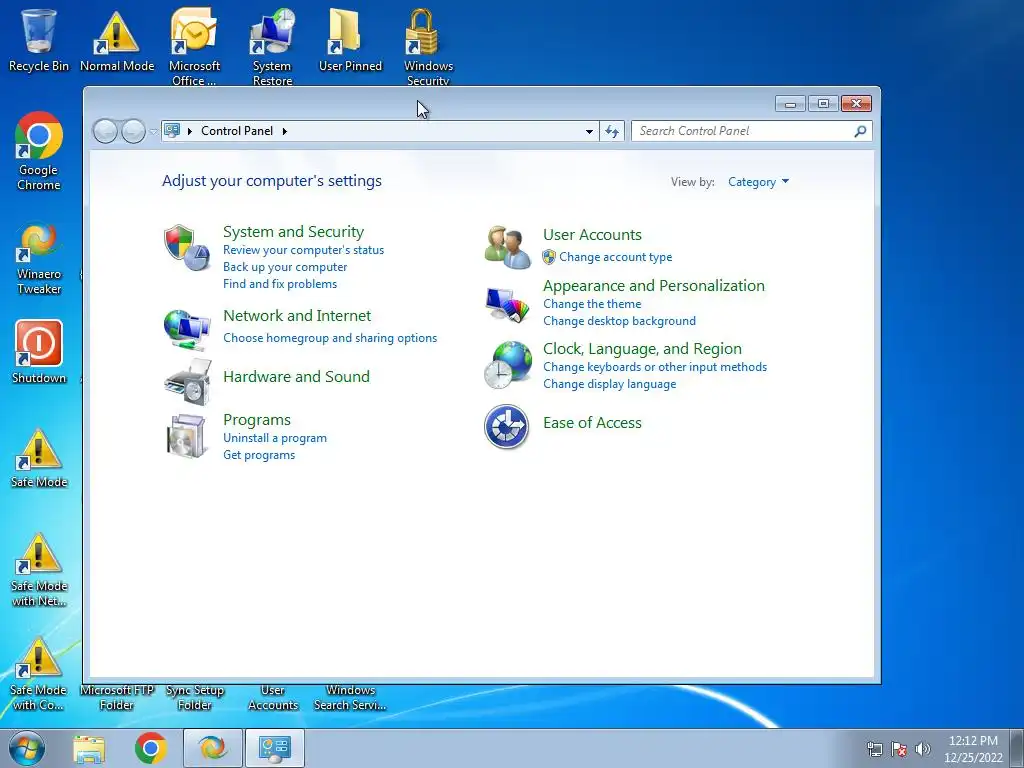Click the search magnifier icon

tap(860, 131)
